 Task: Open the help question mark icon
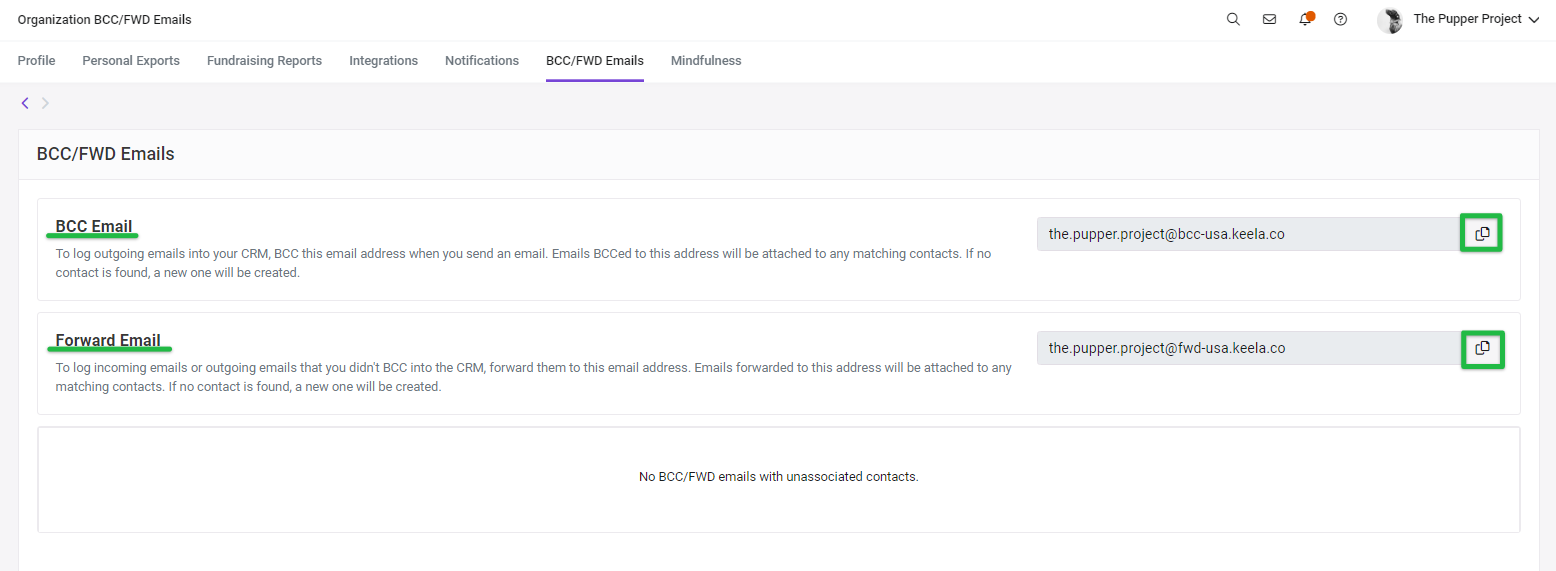click(x=1341, y=19)
